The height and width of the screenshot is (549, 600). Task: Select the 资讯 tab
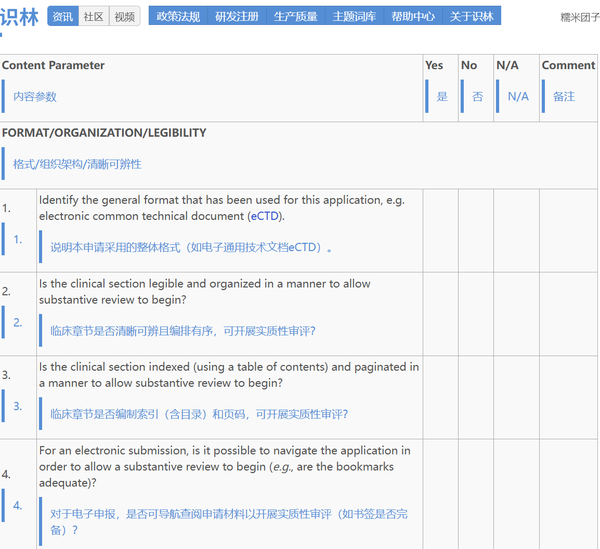63,17
